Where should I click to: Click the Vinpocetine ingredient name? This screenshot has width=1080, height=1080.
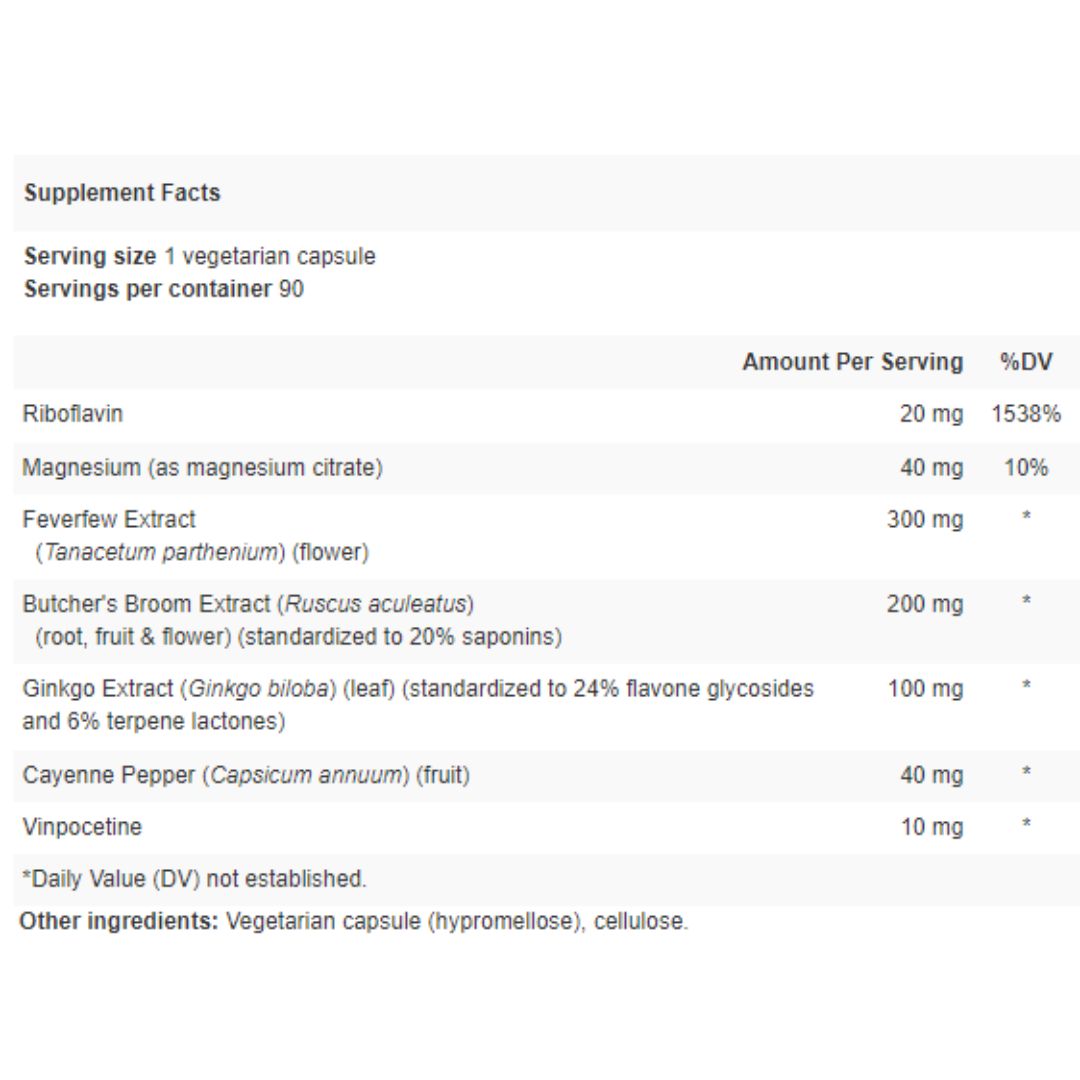[x=82, y=827]
